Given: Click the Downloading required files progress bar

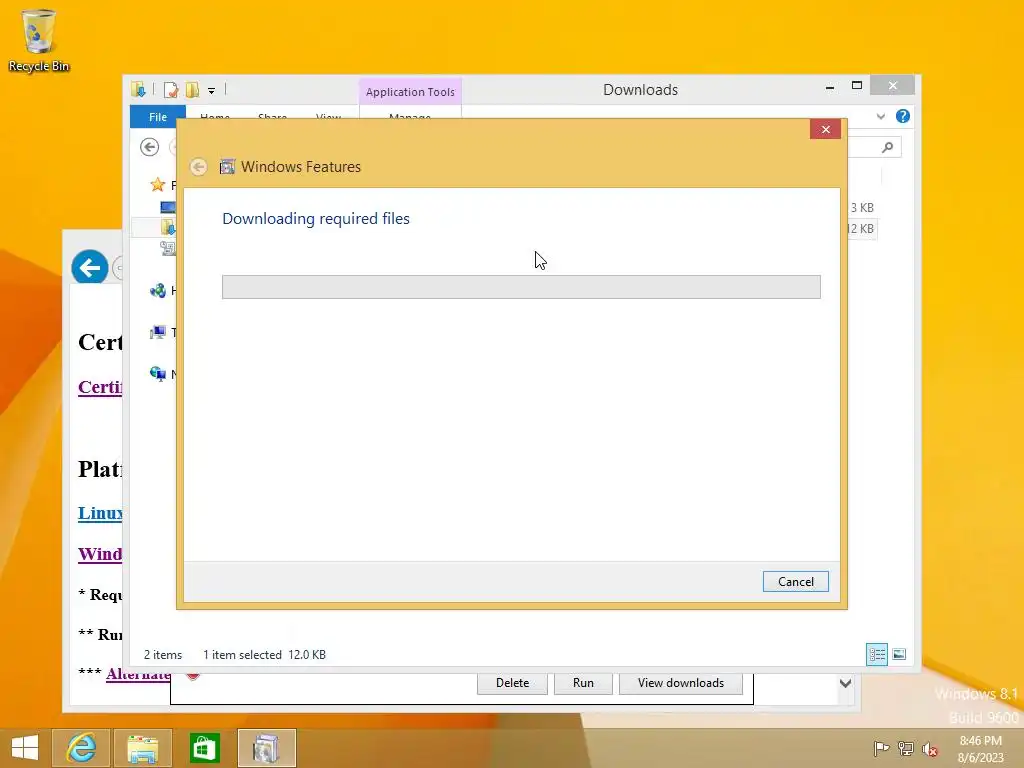Looking at the screenshot, I should point(521,287).
